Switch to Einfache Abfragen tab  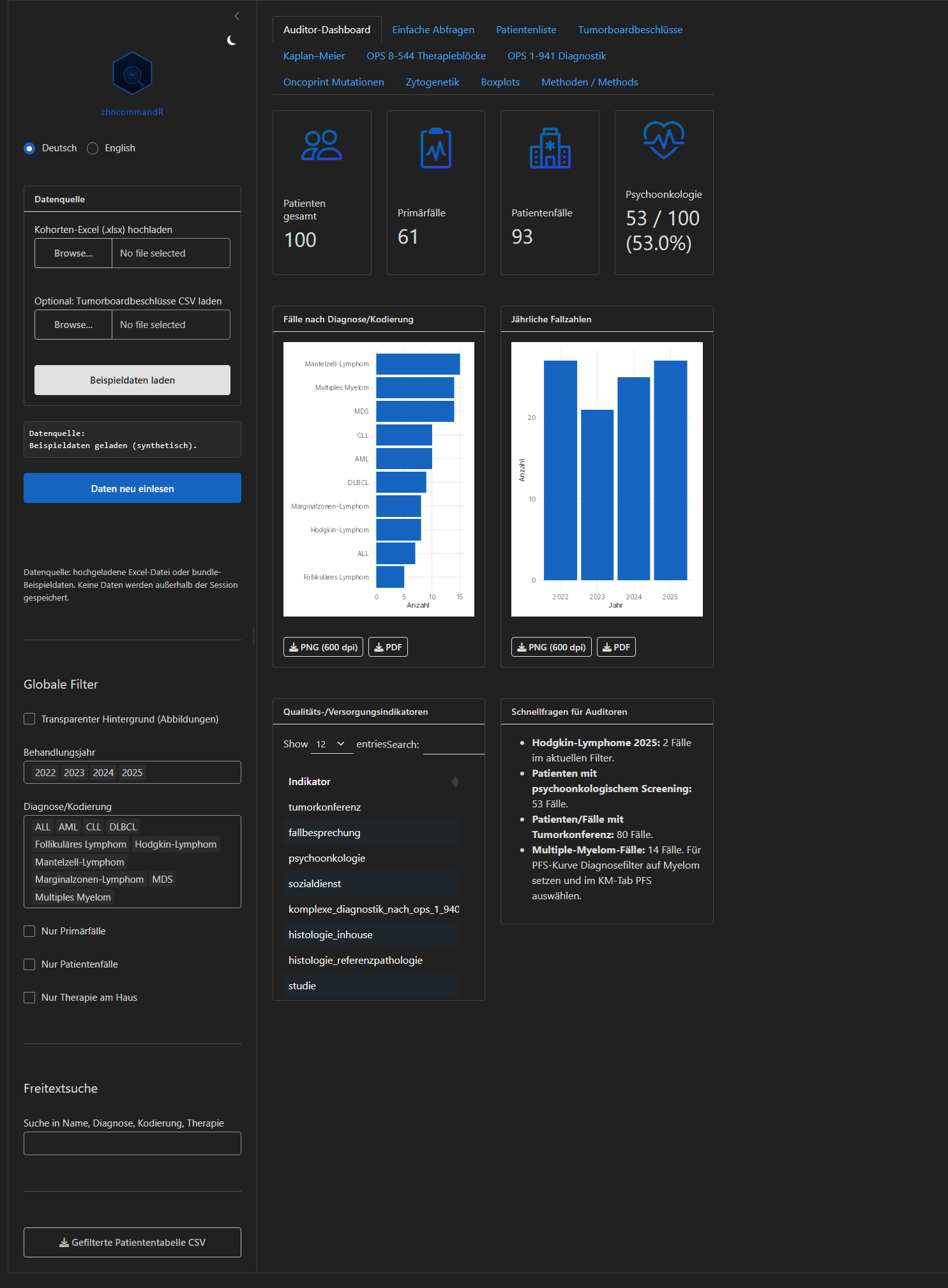(x=433, y=29)
